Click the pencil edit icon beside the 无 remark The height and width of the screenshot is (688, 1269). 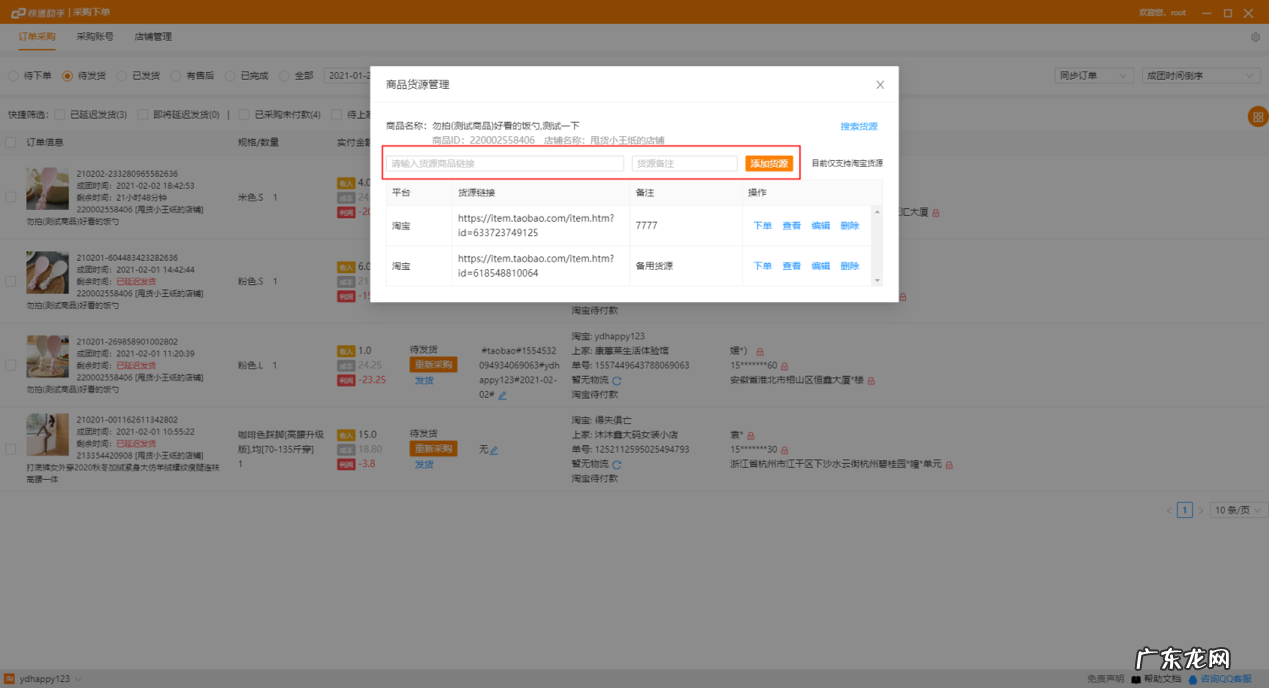click(x=494, y=450)
